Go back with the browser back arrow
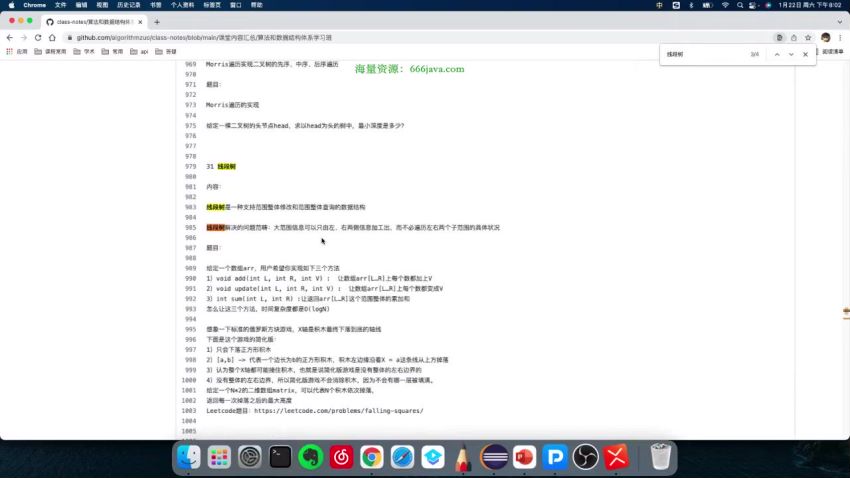This screenshot has width=850, height=478. click(10, 37)
